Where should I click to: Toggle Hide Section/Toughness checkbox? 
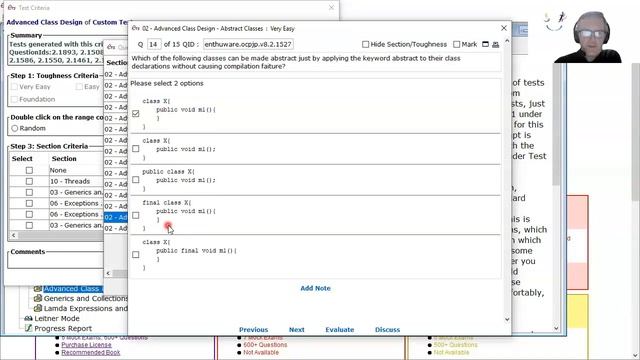[x=365, y=44]
